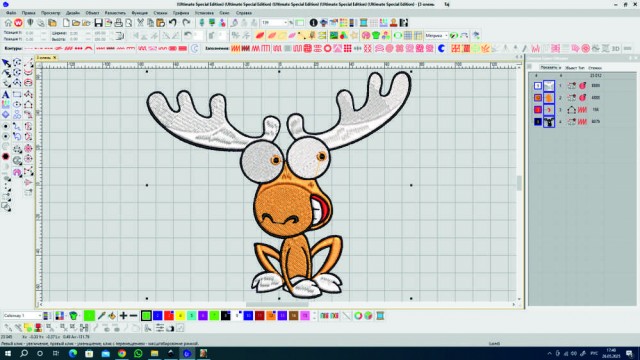This screenshot has height=360, width=640.
Task: Toggle the black color block box in list
Action: 538,122
